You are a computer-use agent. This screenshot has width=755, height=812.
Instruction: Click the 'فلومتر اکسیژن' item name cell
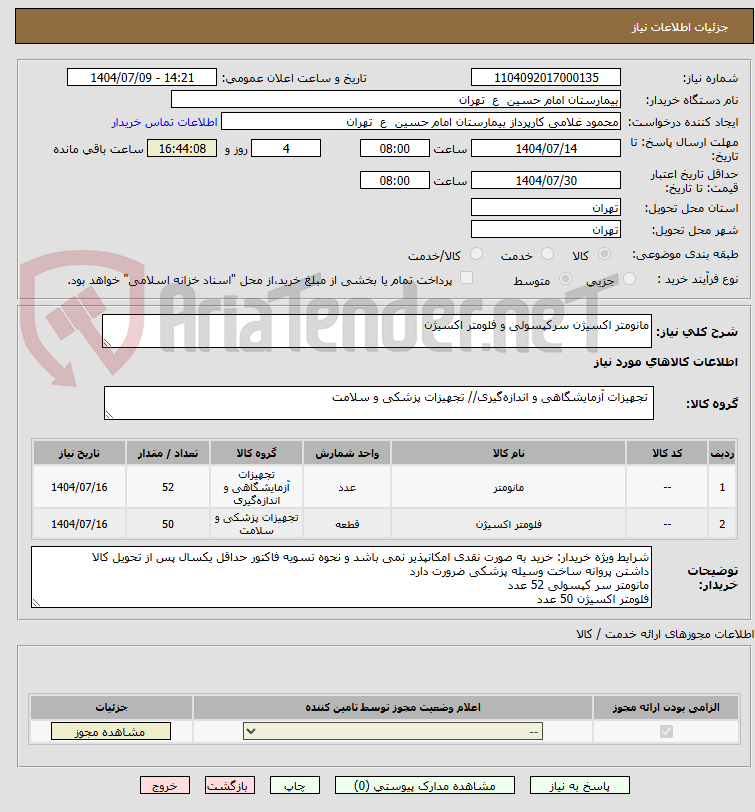click(x=509, y=524)
